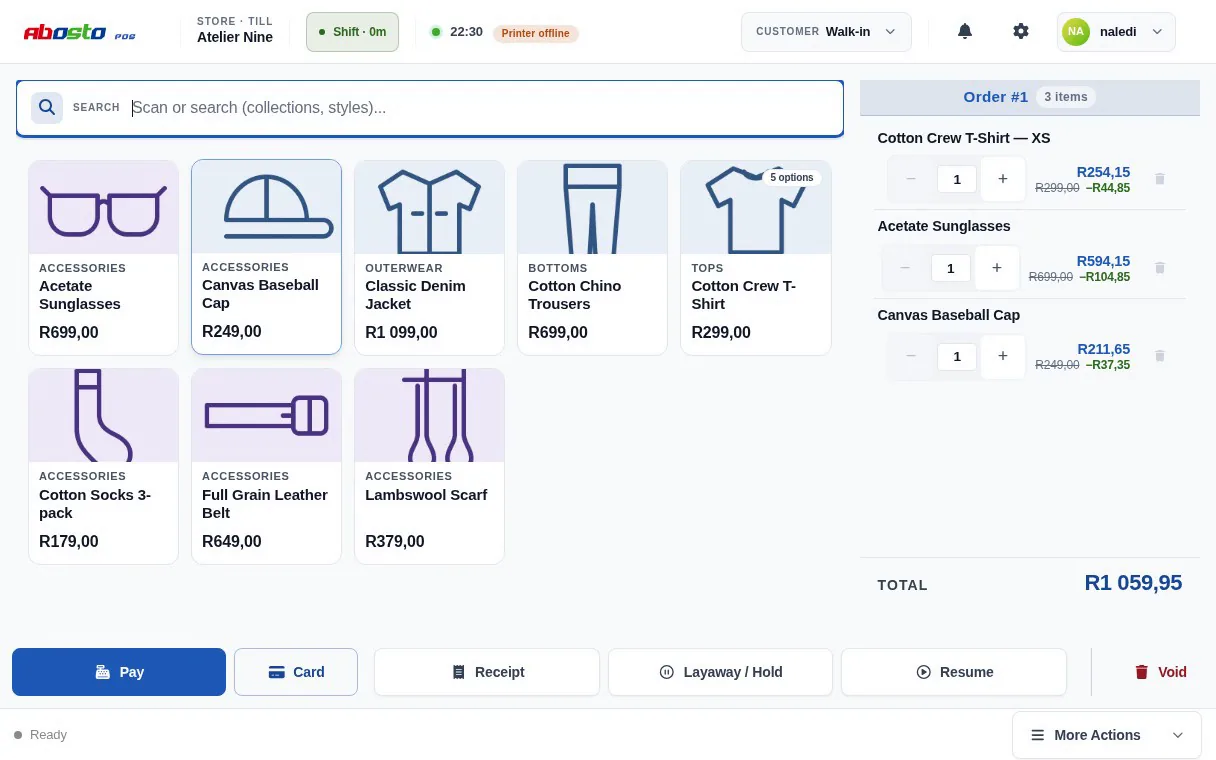This screenshot has height=760, width=1216.
Task: Edit quantity field for Cotton Crew T-Shirt
Action: [957, 179]
